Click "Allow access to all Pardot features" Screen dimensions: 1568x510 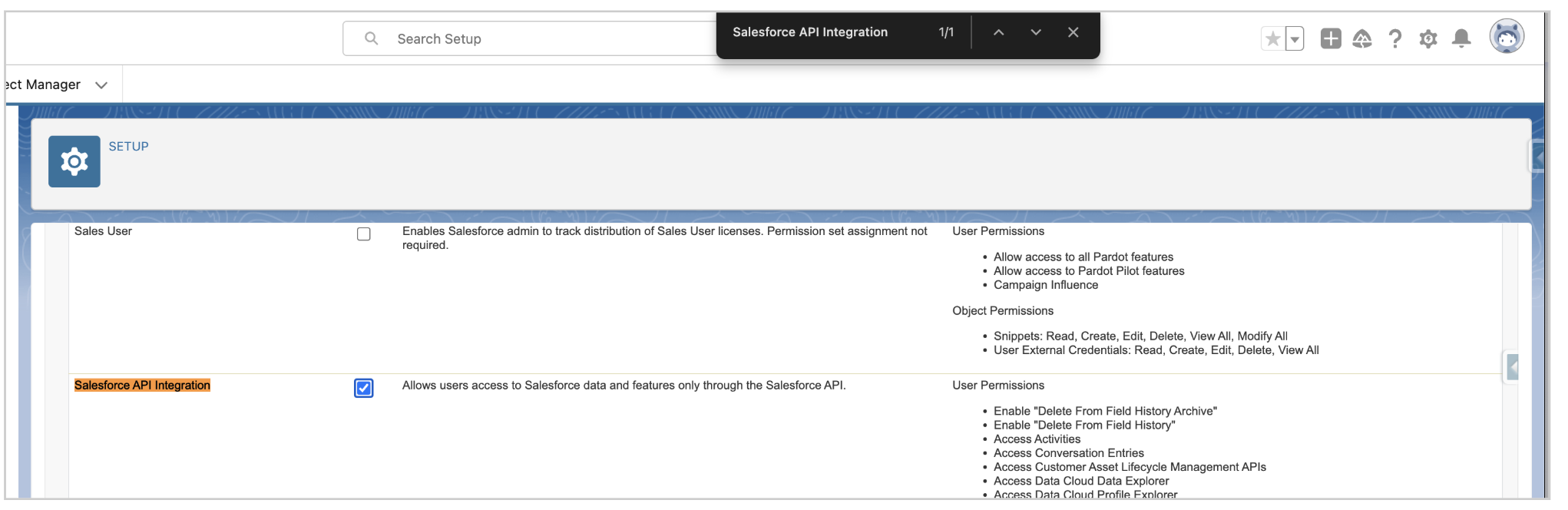1083,257
